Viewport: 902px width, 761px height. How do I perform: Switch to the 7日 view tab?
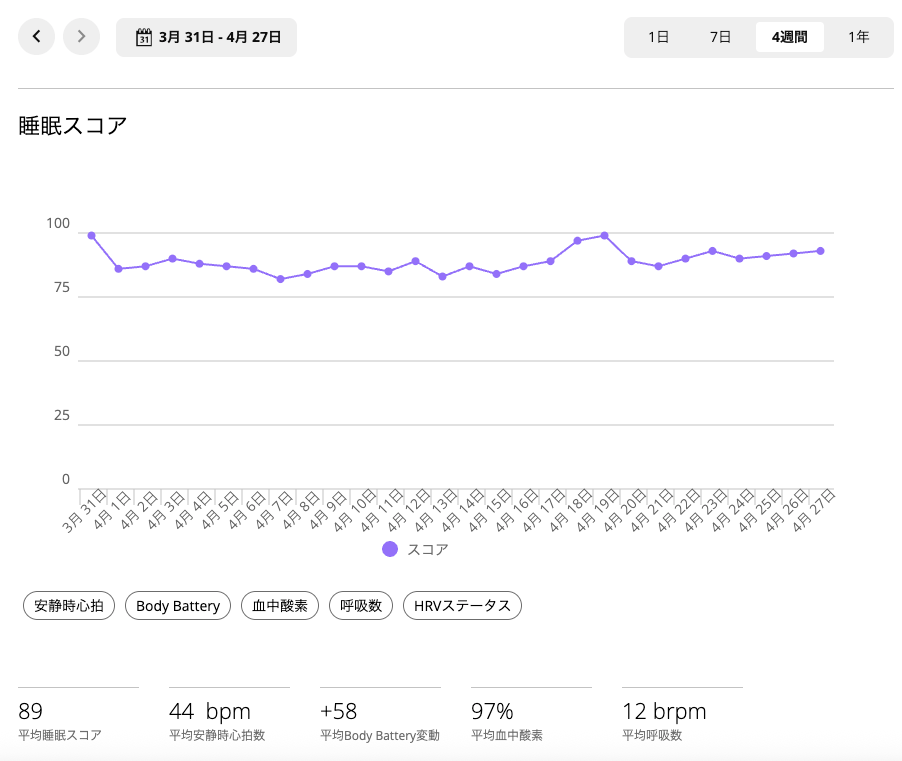(x=720, y=37)
